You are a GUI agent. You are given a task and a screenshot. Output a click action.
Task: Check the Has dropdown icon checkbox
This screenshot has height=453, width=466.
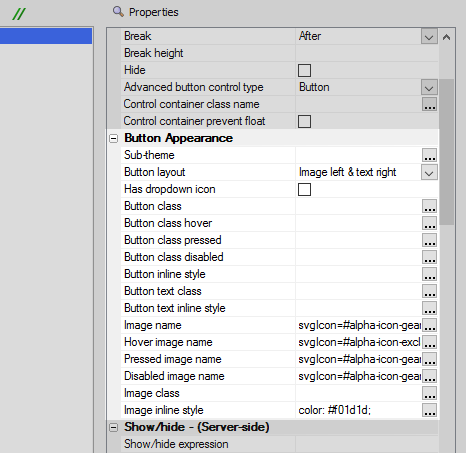[x=304, y=189]
